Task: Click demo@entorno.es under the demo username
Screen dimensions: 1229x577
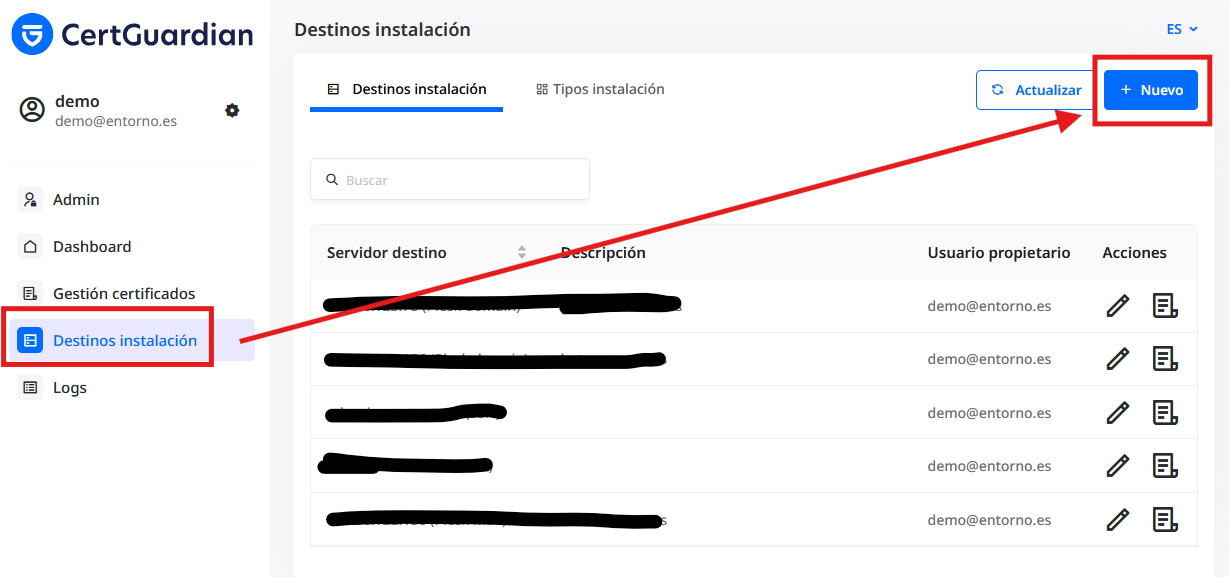Action: point(116,121)
